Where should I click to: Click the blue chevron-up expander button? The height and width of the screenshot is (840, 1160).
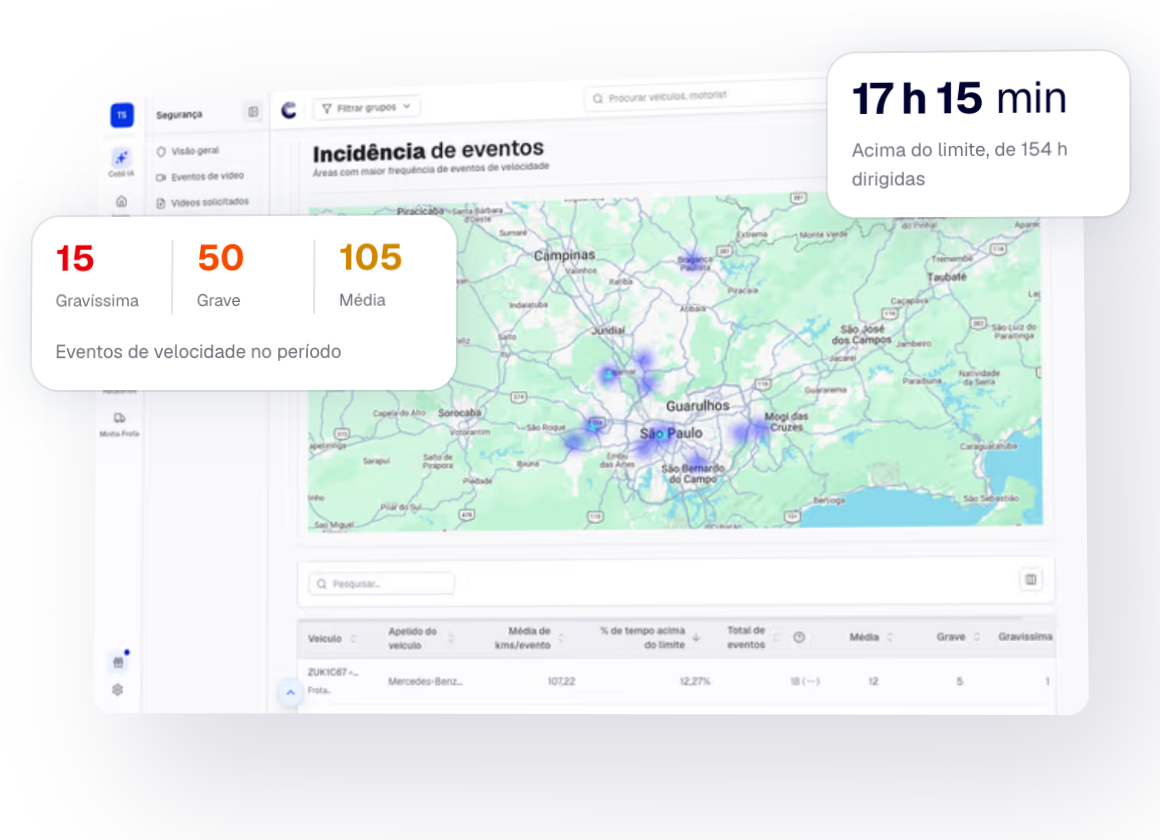[x=290, y=693]
